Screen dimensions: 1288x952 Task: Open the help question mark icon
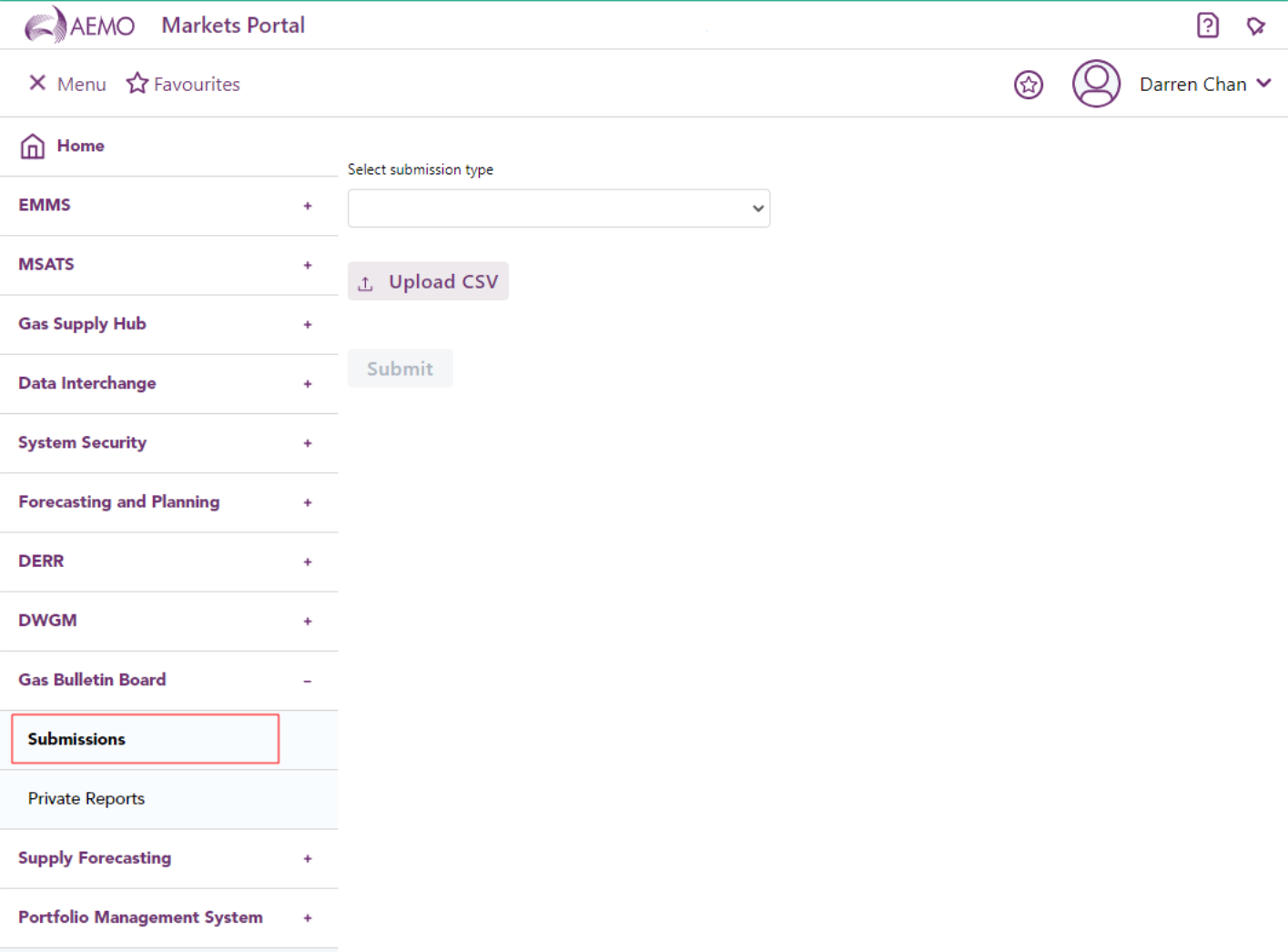[1207, 25]
